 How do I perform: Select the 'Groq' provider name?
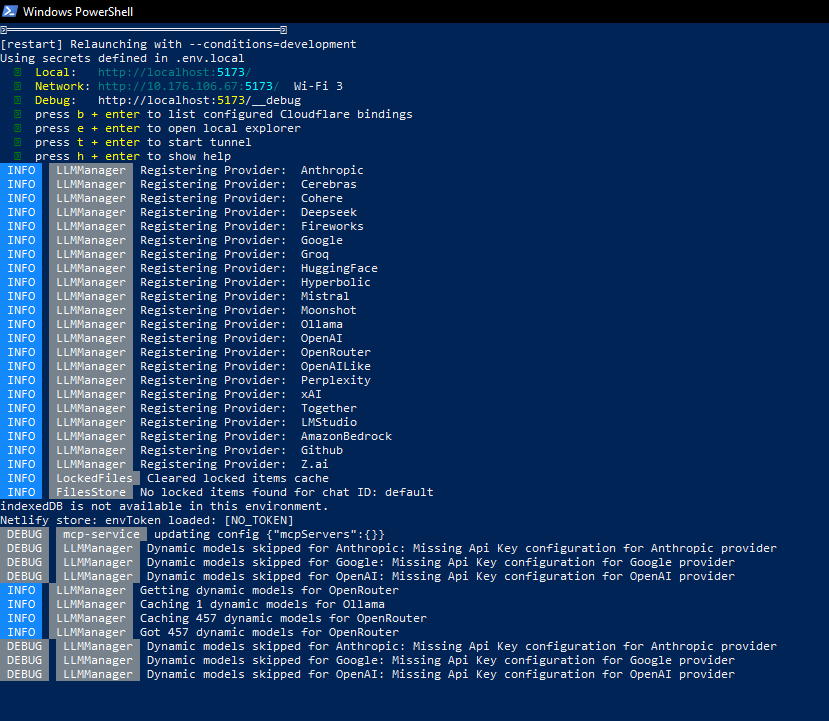click(x=315, y=254)
